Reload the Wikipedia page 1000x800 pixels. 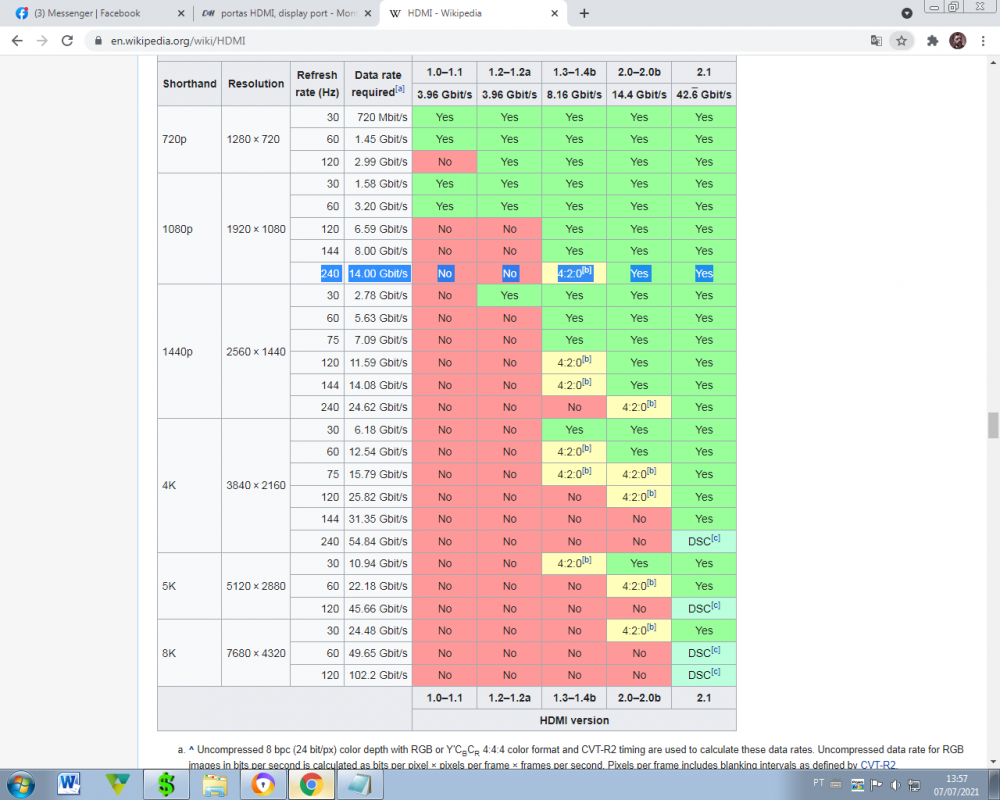67,41
